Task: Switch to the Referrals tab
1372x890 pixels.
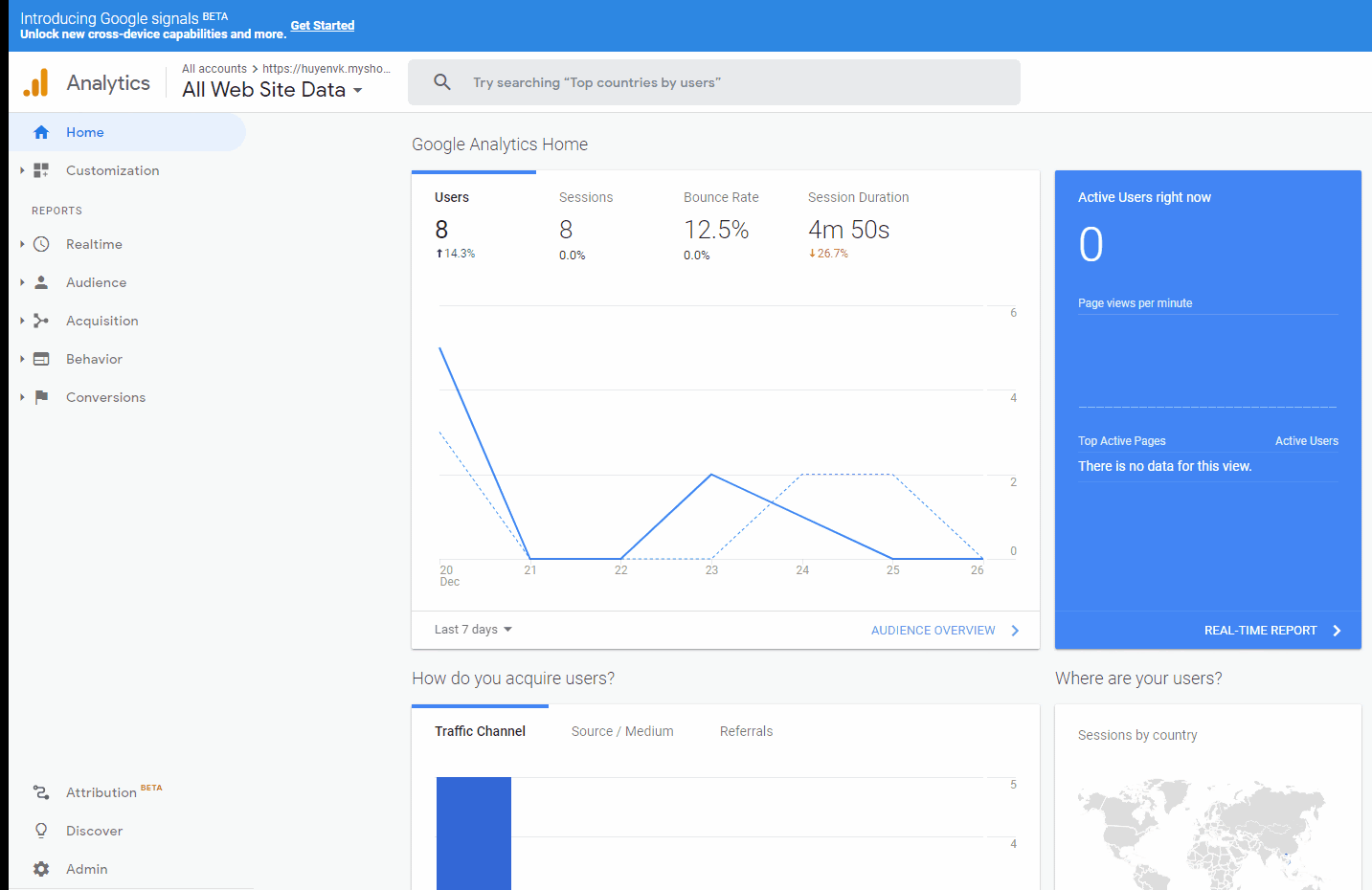Action: [x=746, y=731]
